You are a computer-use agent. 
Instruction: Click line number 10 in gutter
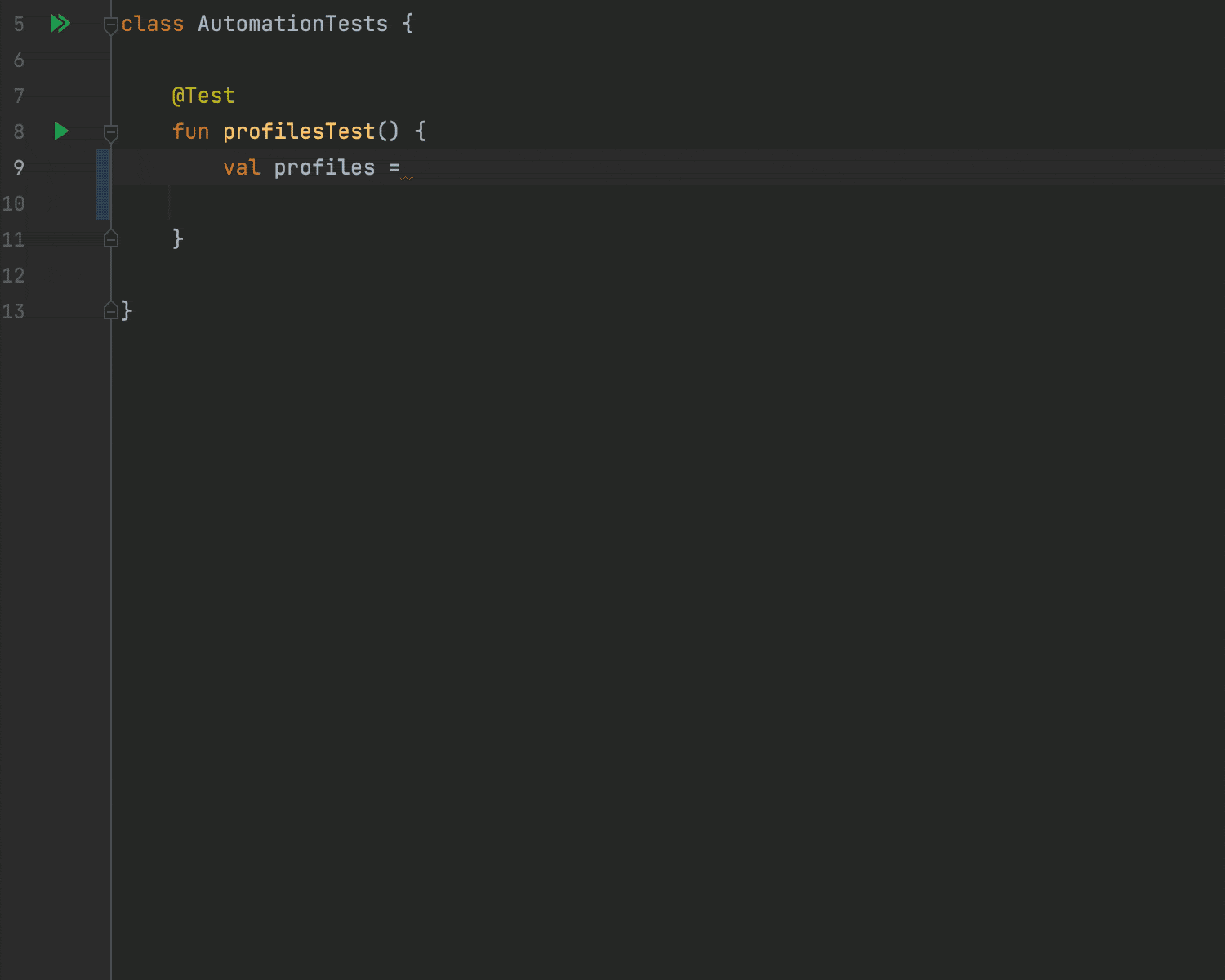click(x=13, y=203)
